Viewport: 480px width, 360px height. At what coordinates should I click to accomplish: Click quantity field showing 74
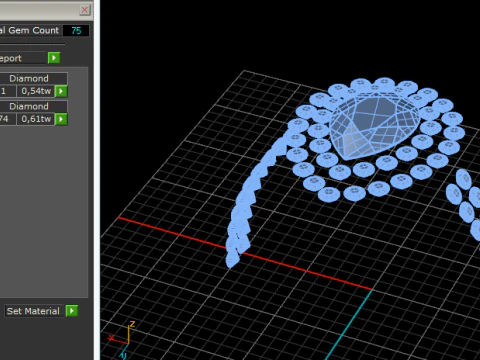tap(8, 119)
